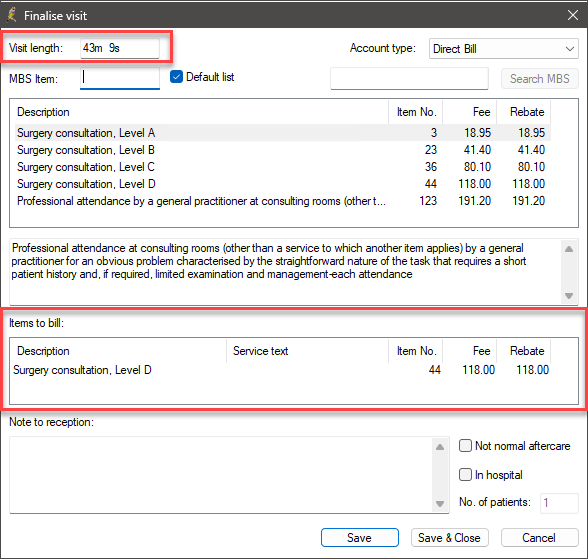Click the Save & Close button
Screen dimensions: 588x559
[449, 538]
